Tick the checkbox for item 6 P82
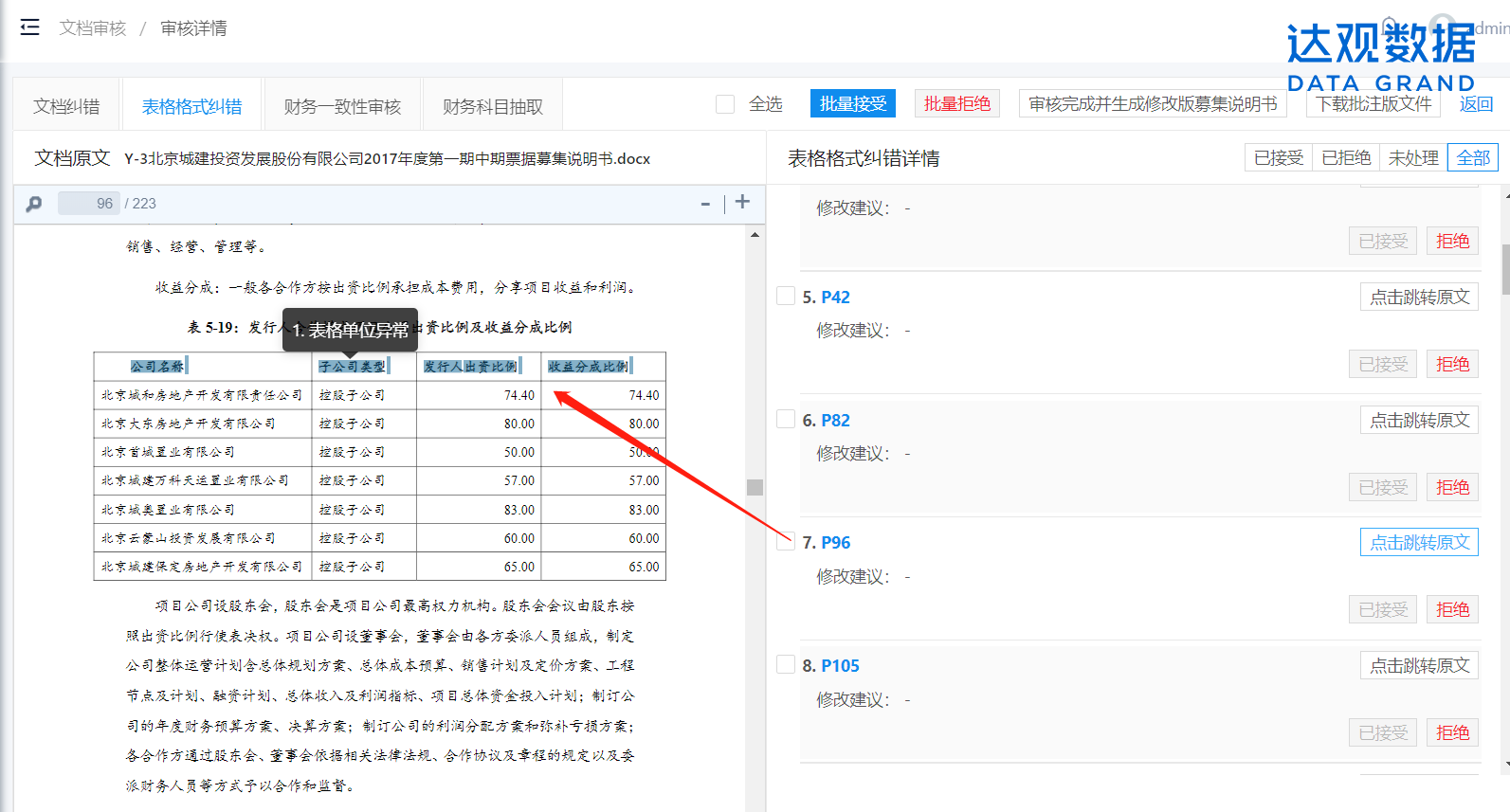This screenshot has height=812, width=1510. (x=786, y=419)
